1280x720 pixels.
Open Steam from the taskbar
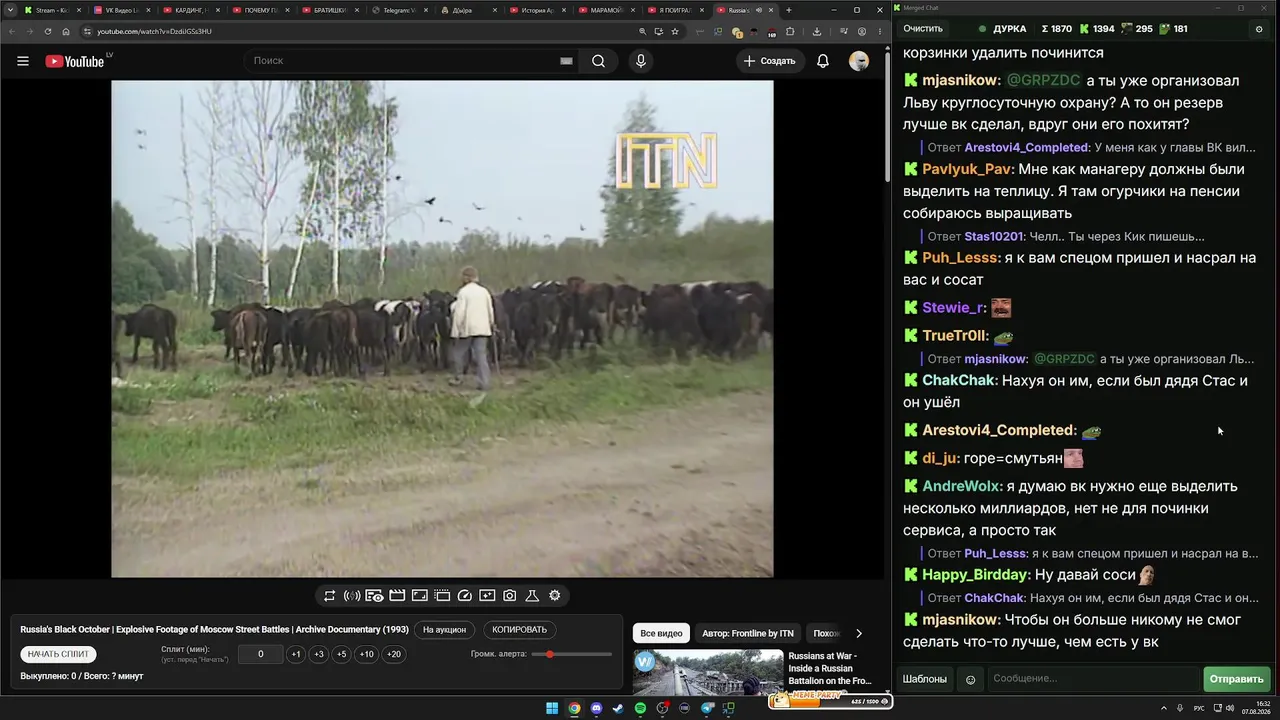[618, 709]
